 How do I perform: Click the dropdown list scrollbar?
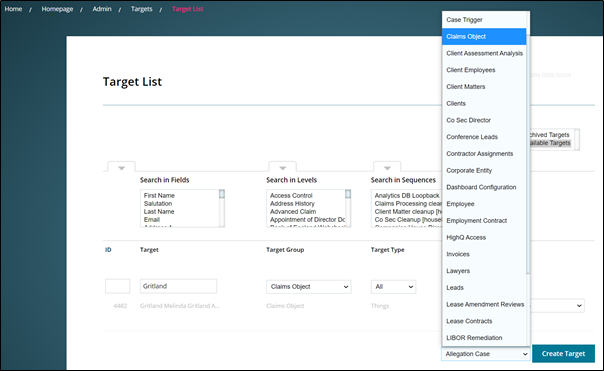tap(528, 154)
